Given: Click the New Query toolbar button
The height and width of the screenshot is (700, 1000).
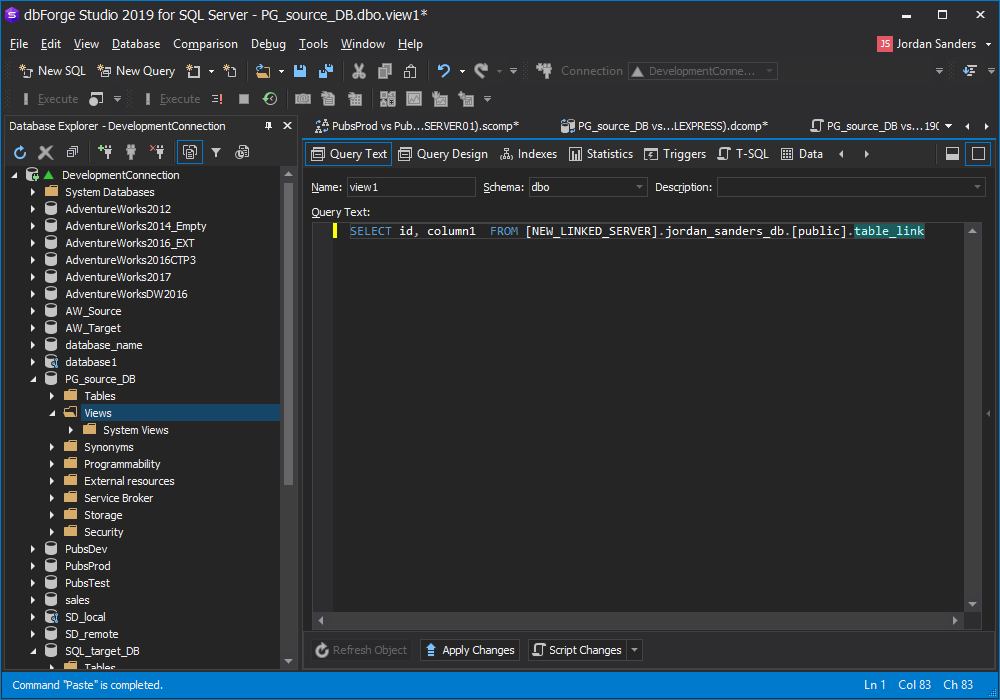Looking at the screenshot, I should (136, 71).
